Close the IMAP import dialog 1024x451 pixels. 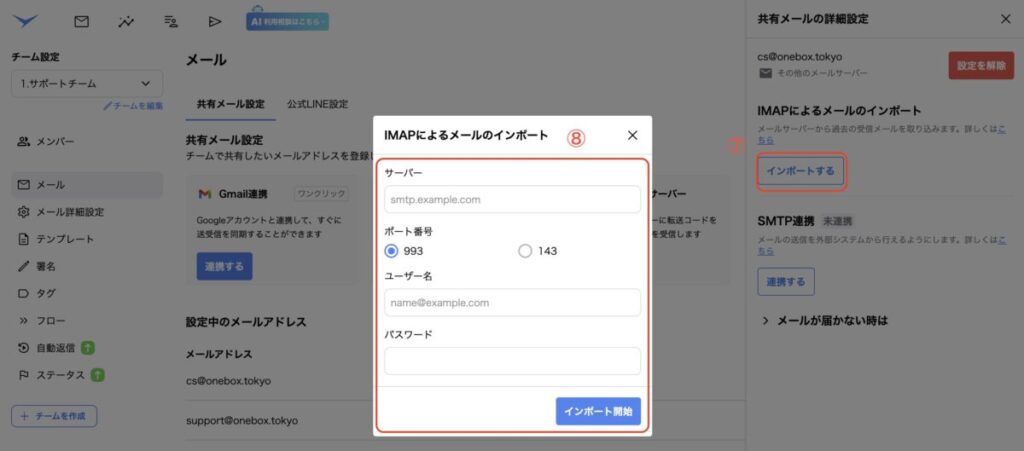point(632,135)
